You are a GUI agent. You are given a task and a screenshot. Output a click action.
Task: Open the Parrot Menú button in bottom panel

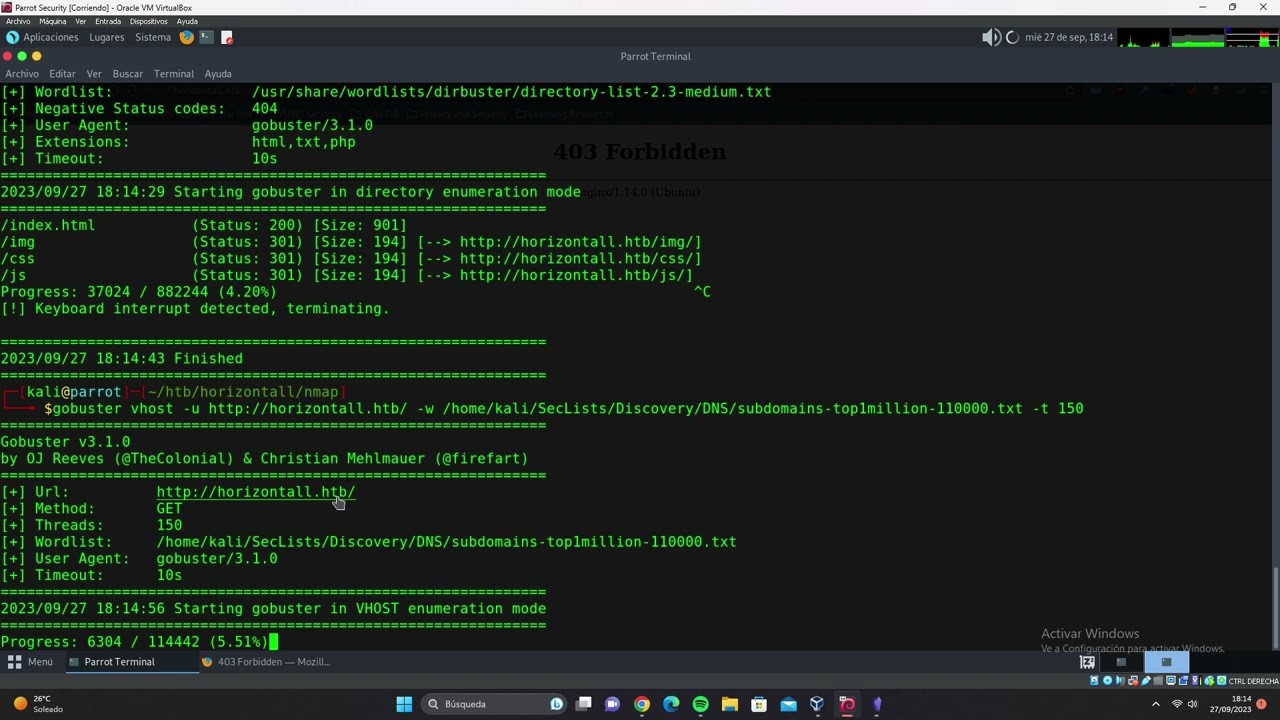pos(30,662)
